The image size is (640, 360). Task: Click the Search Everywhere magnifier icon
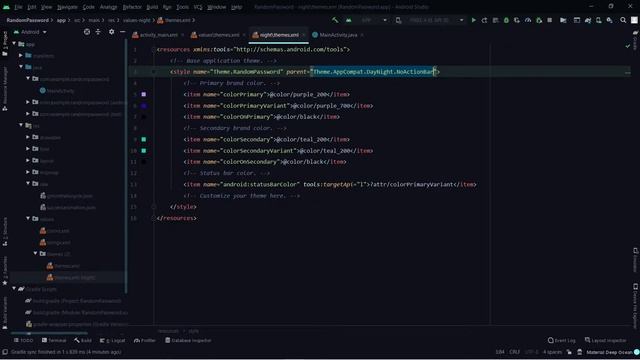[623, 20]
